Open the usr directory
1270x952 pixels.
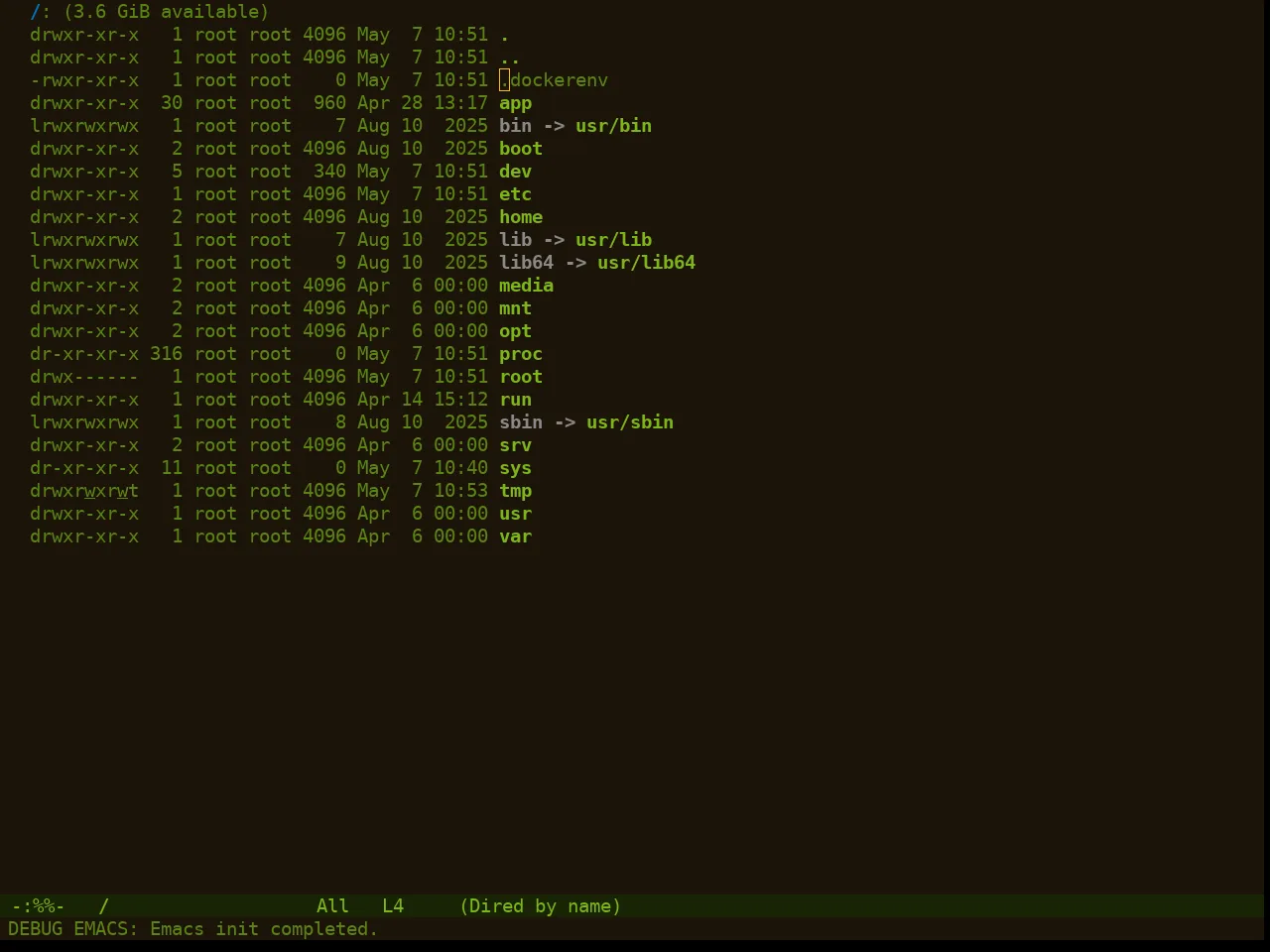tap(515, 514)
